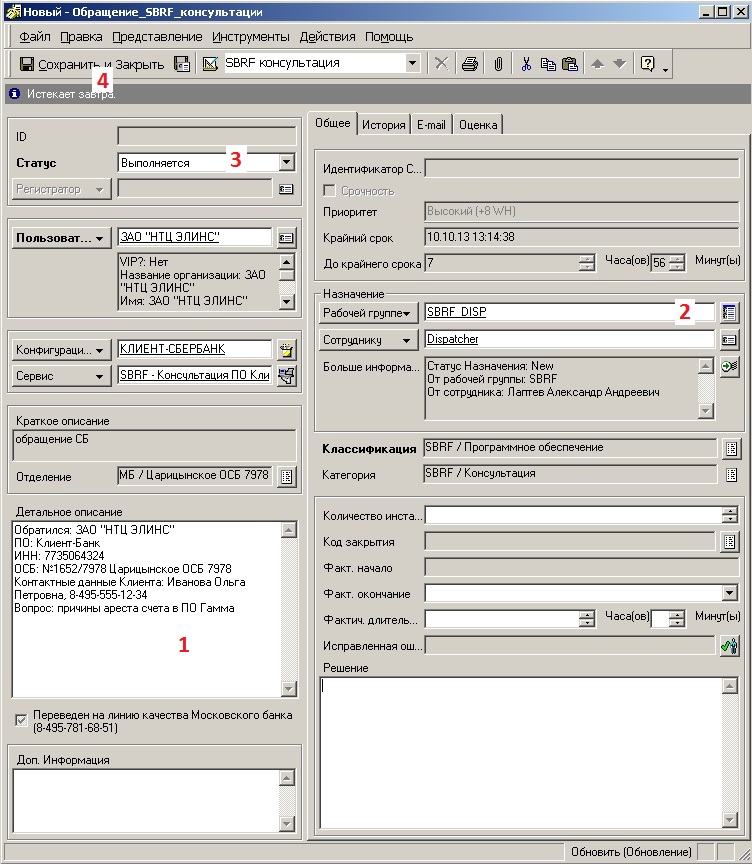This screenshot has width=752, height=865.
Task: Click the icon next to КЛИЕНТ-СБЕРБАНК field
Action: (286, 349)
